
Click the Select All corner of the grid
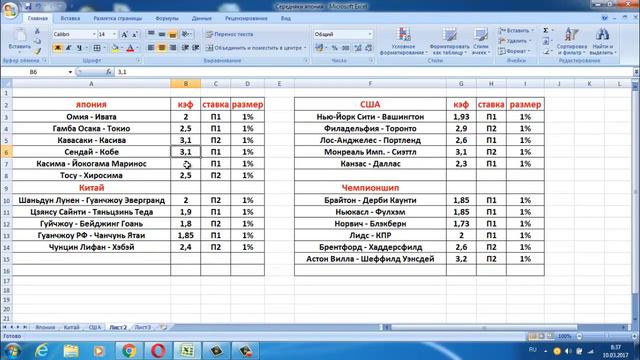7,84
